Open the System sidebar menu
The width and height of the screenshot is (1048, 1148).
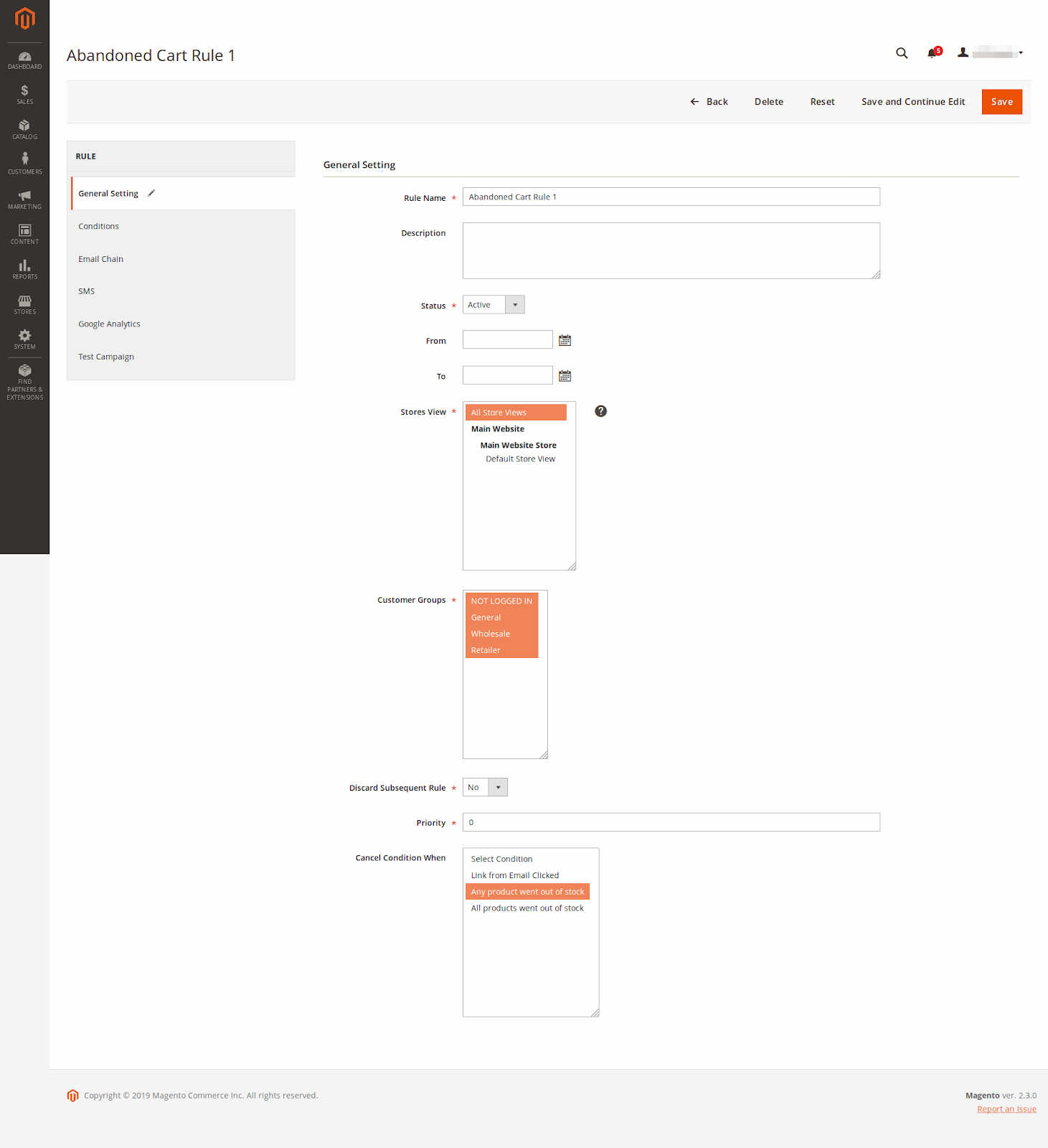24,340
